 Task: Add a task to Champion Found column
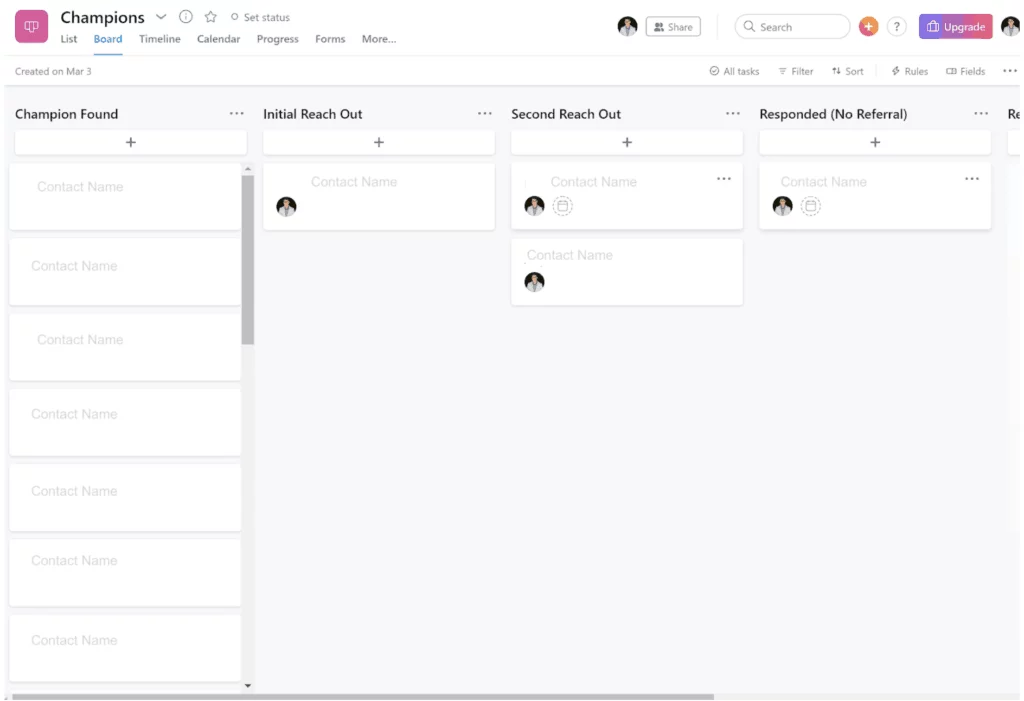[x=131, y=142]
